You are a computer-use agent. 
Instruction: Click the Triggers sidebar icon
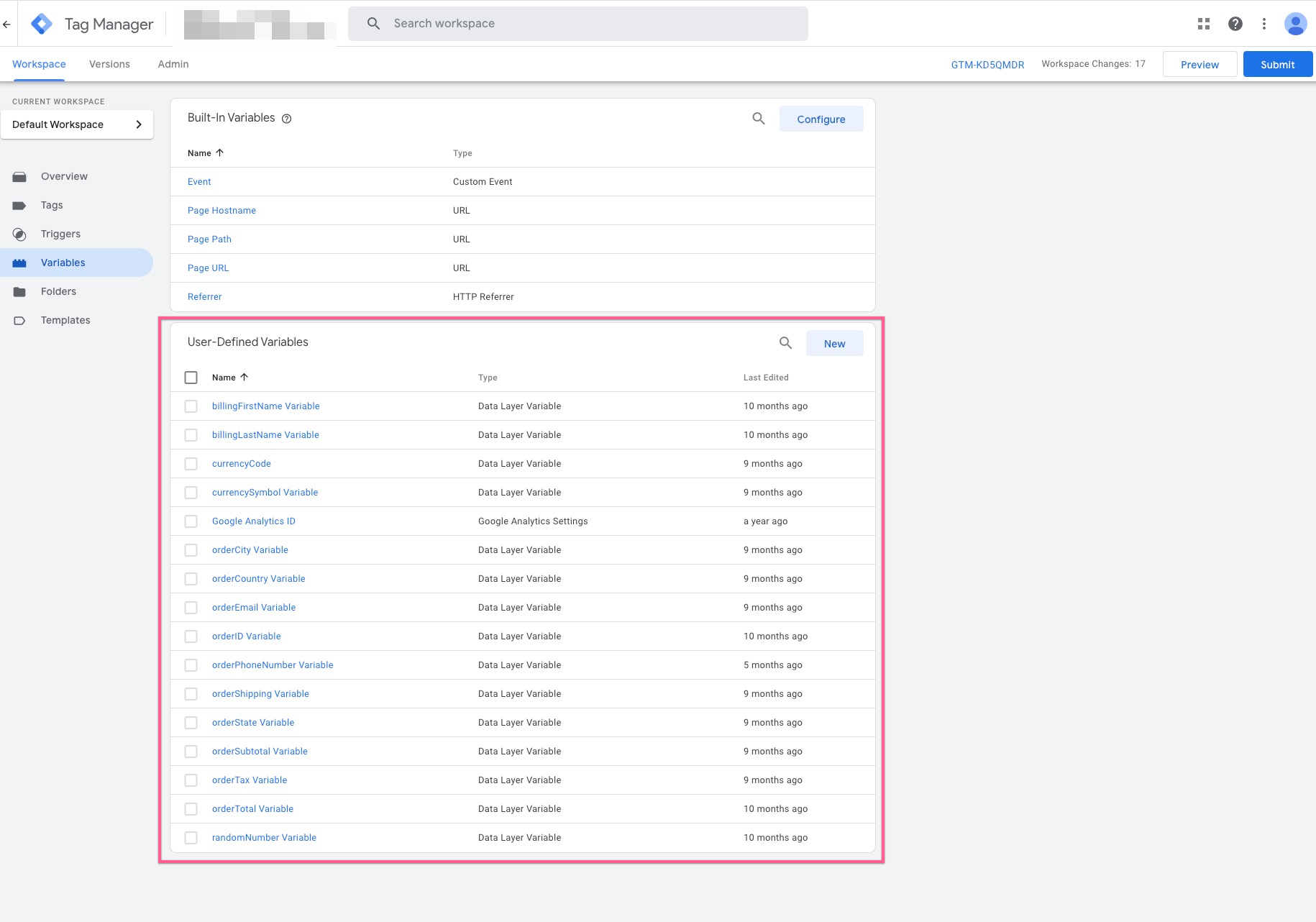tap(19, 234)
